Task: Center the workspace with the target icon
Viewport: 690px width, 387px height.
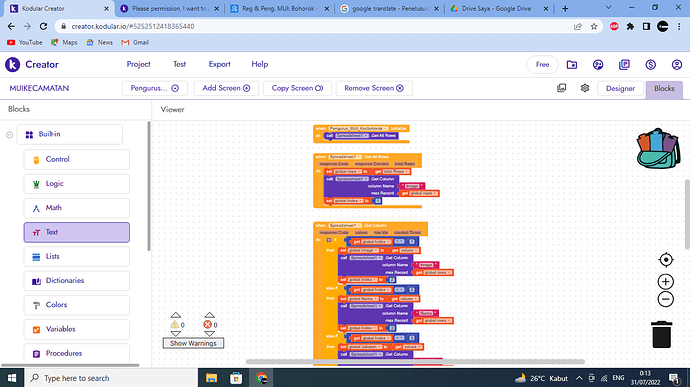Action: [x=666, y=260]
